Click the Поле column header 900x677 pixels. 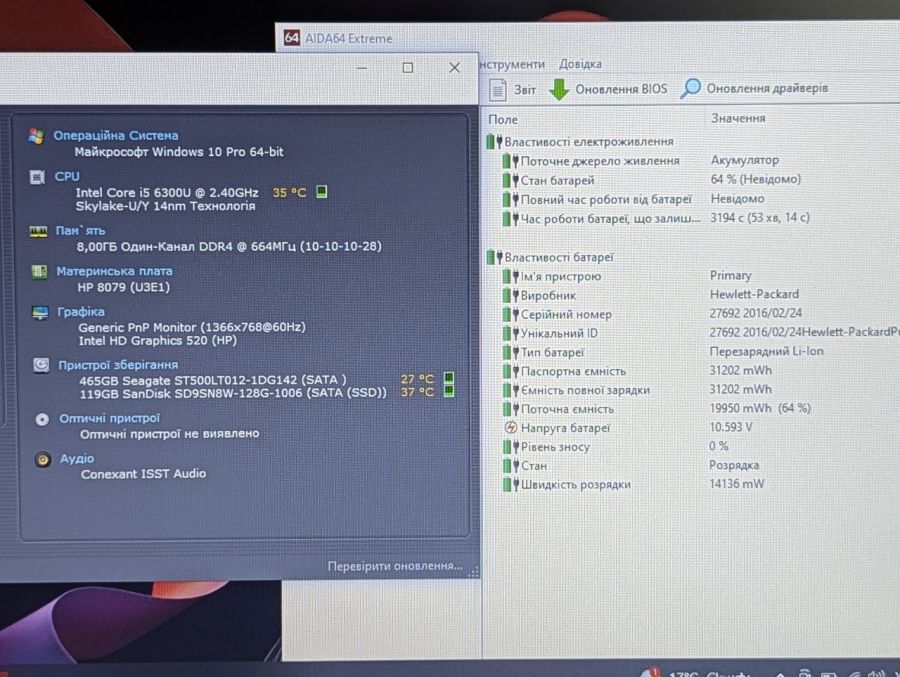pos(503,119)
